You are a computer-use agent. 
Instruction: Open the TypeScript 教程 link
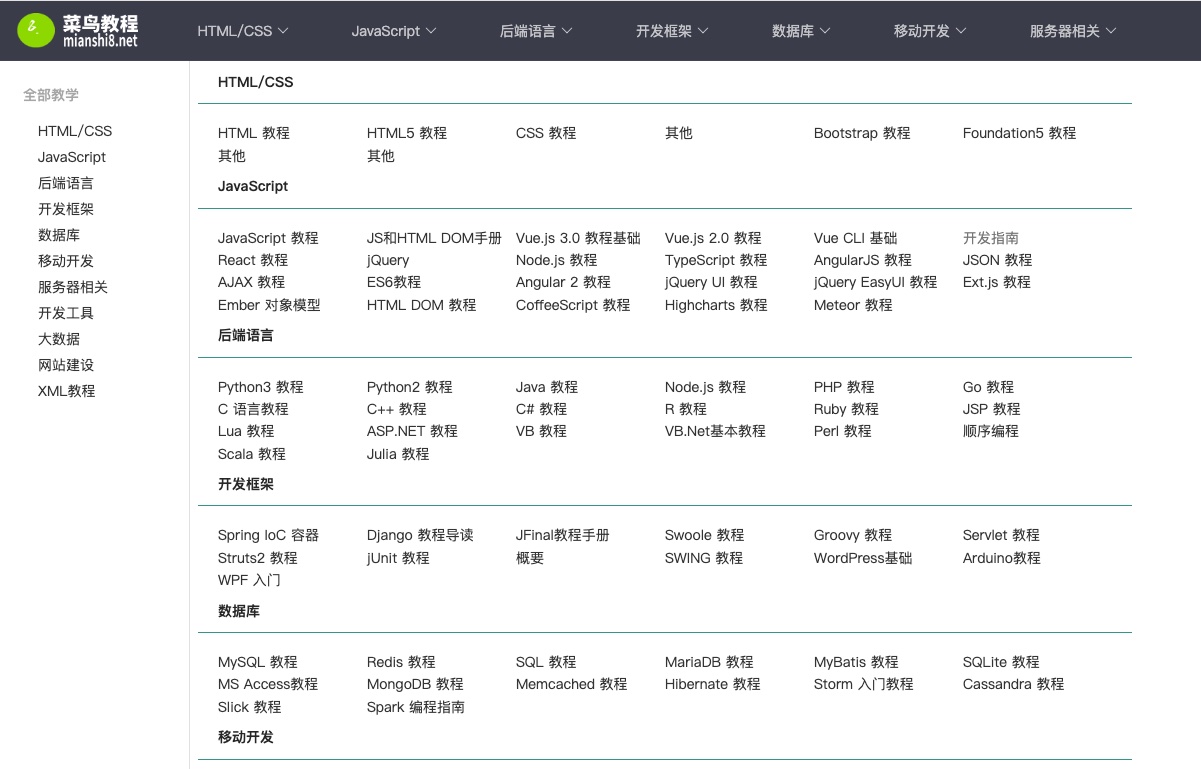pos(716,260)
